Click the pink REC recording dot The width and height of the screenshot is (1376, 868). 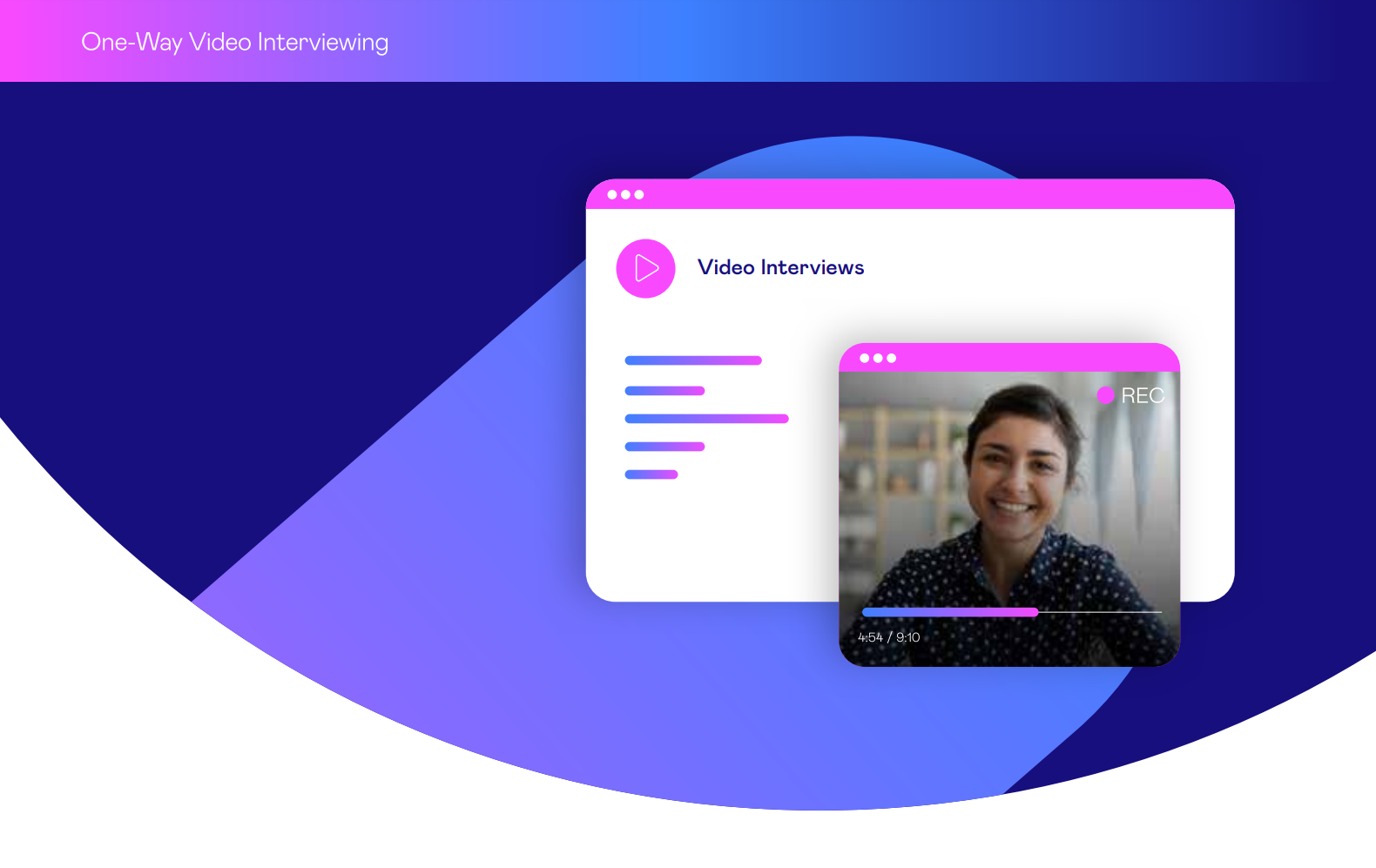click(1105, 395)
